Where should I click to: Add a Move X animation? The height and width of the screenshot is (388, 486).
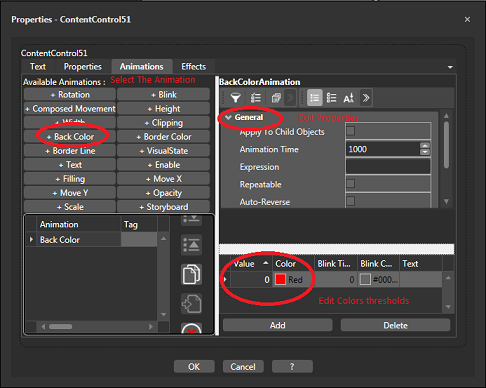(x=163, y=179)
